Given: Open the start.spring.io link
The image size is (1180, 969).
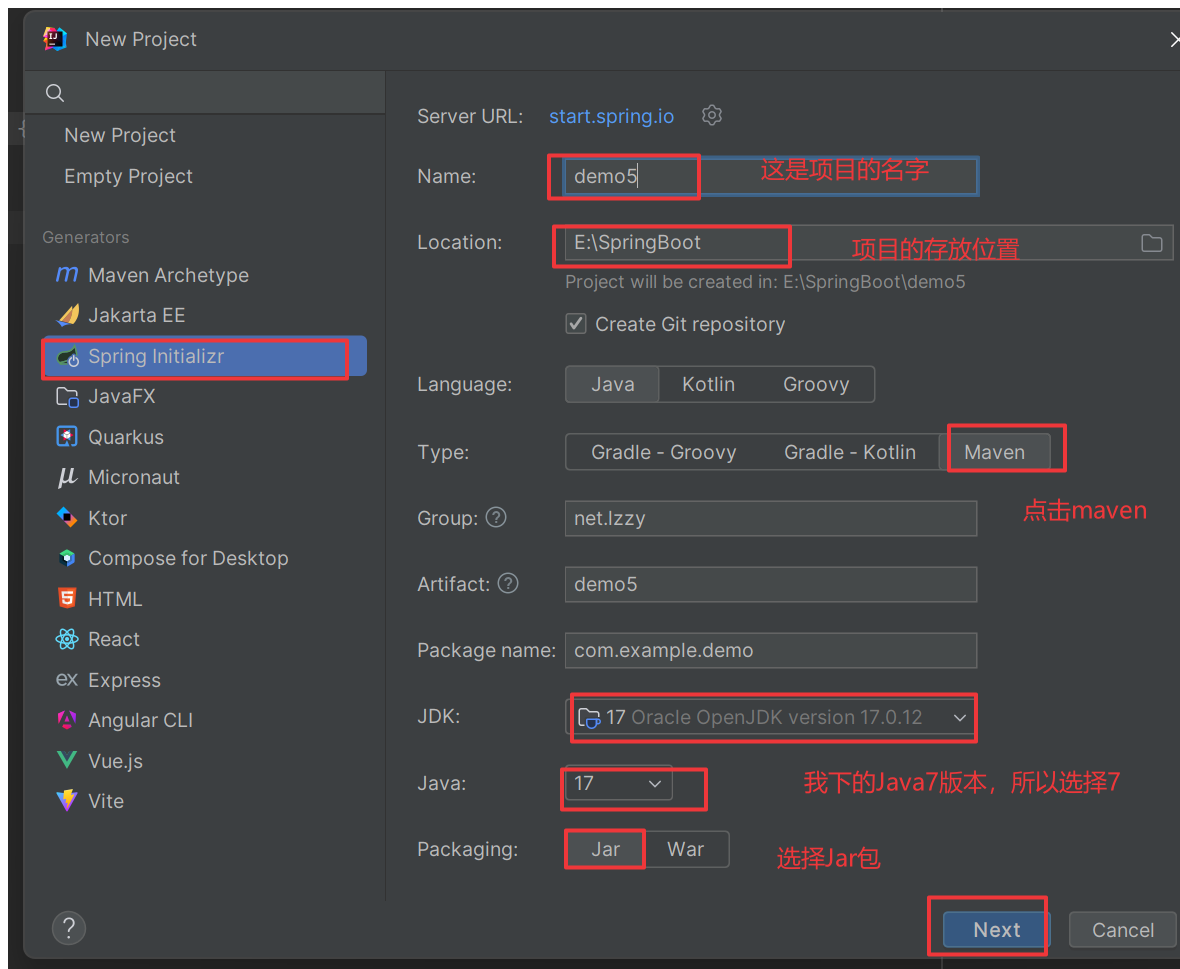Looking at the screenshot, I should tap(611, 117).
